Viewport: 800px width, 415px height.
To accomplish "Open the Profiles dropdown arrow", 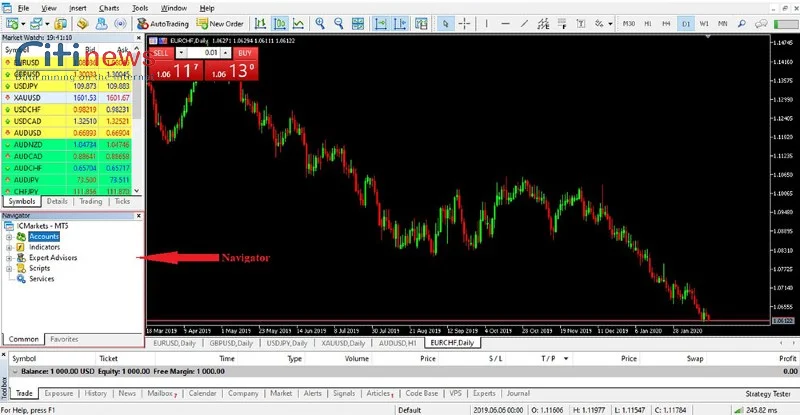I will tap(47, 24).
